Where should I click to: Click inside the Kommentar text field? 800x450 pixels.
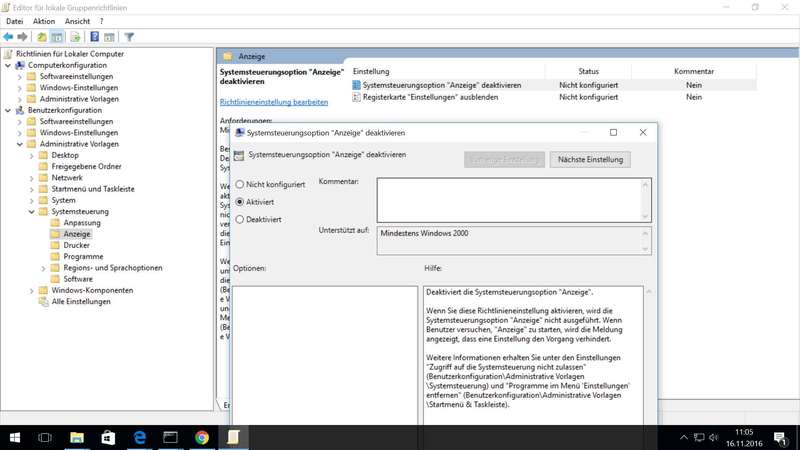(x=509, y=200)
